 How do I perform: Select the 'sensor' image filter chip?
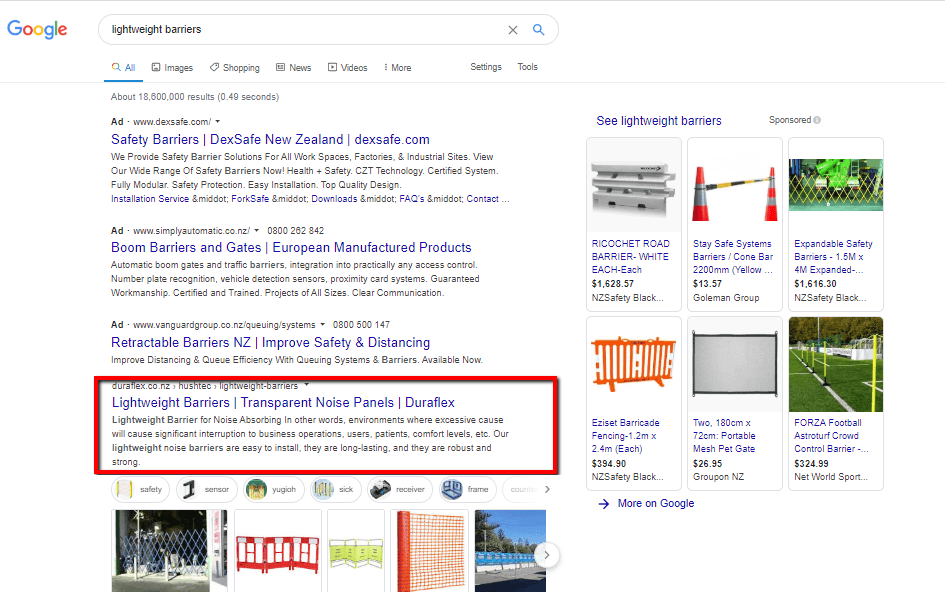click(206, 490)
